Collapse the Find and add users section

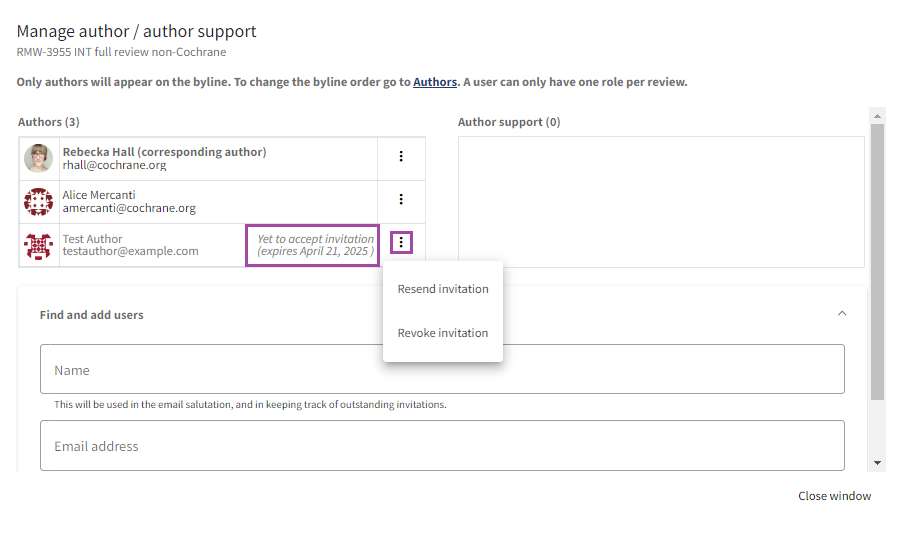click(x=841, y=314)
